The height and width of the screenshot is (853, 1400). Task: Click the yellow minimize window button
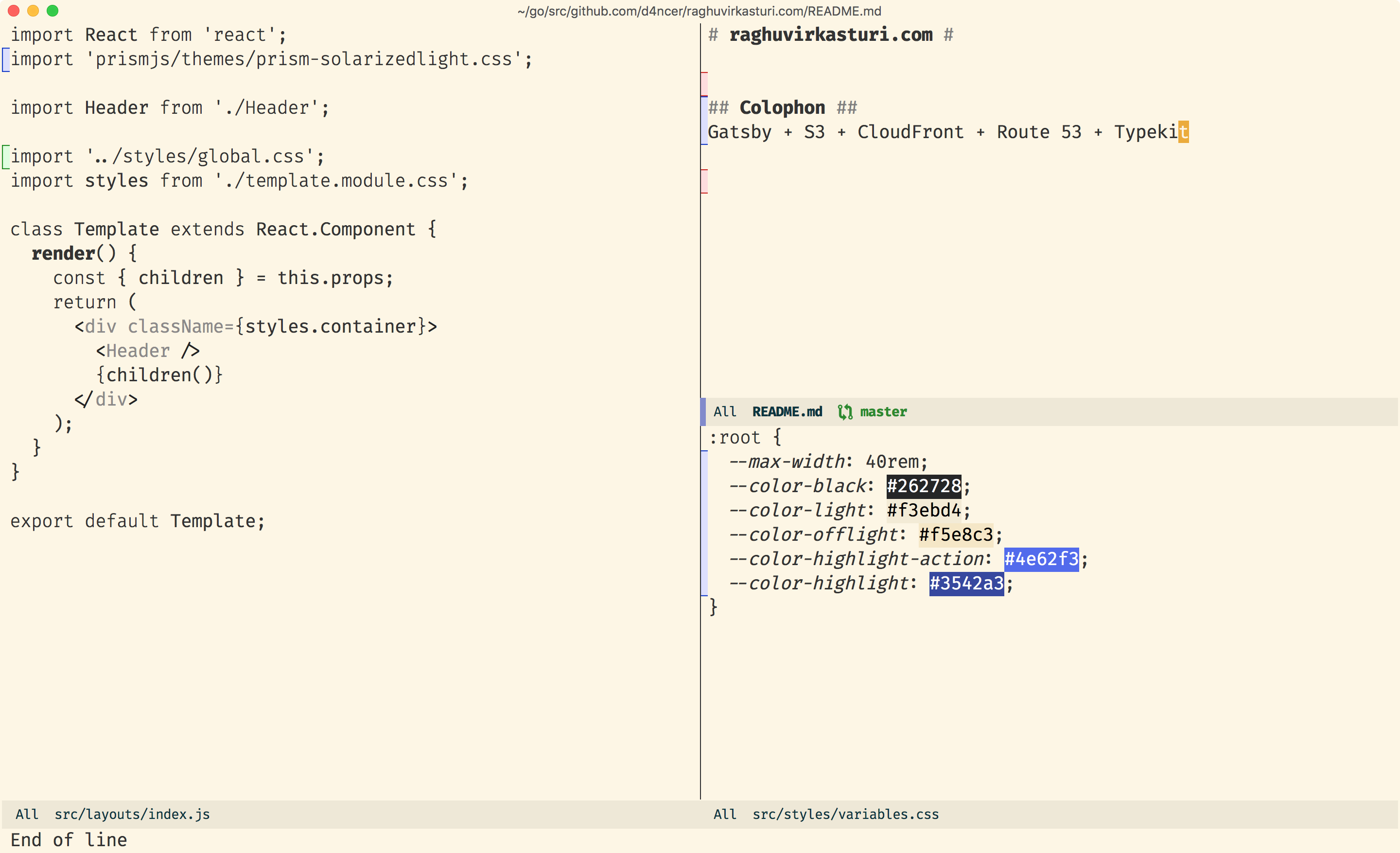[x=33, y=11]
